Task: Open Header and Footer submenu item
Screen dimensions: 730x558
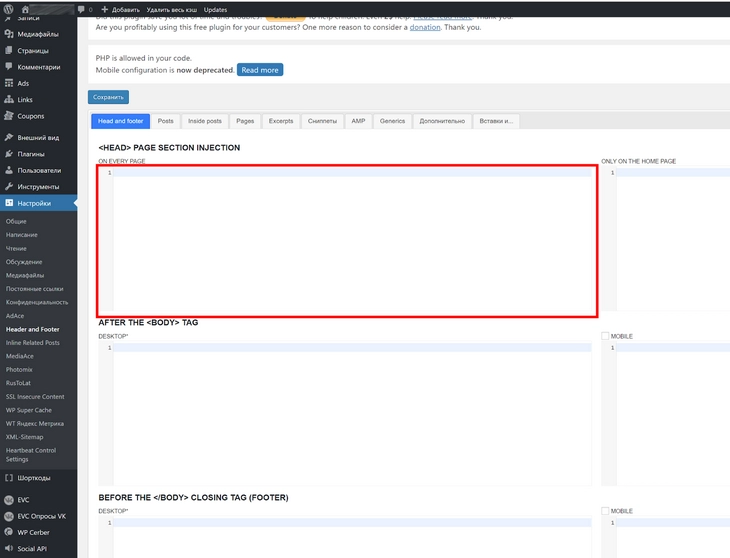Action: [33, 329]
